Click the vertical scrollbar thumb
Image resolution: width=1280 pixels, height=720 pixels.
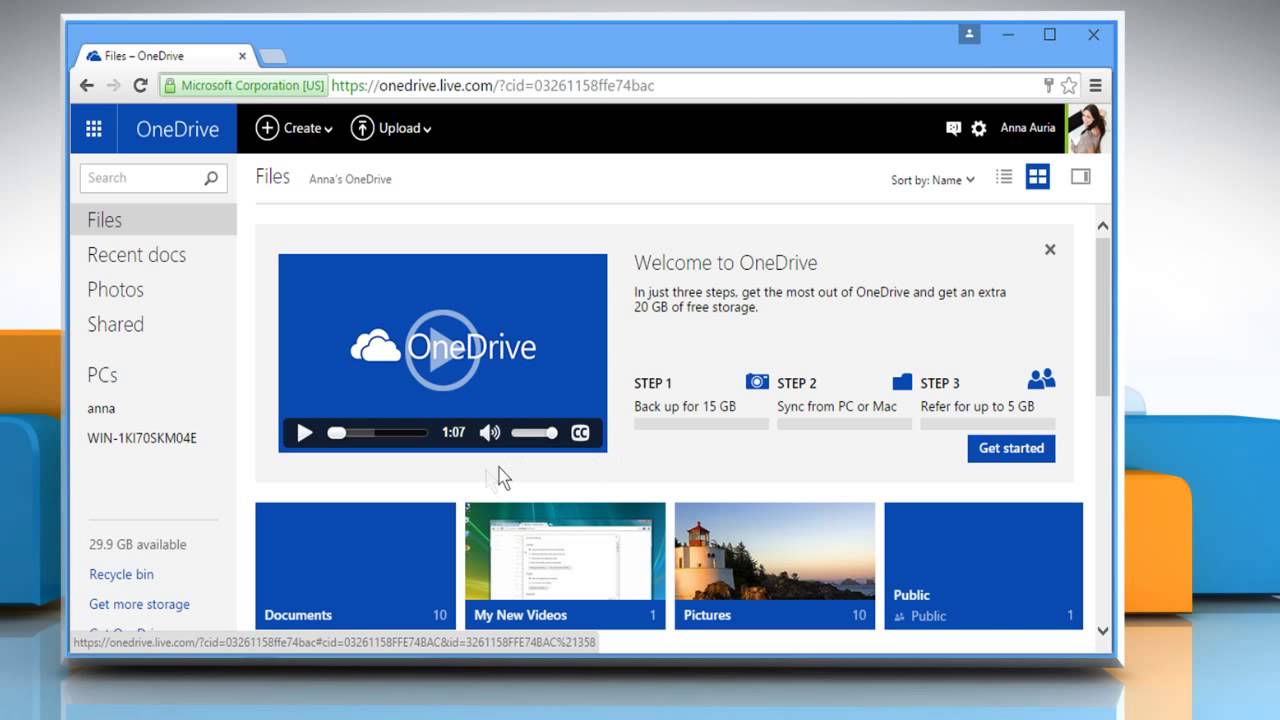1103,317
